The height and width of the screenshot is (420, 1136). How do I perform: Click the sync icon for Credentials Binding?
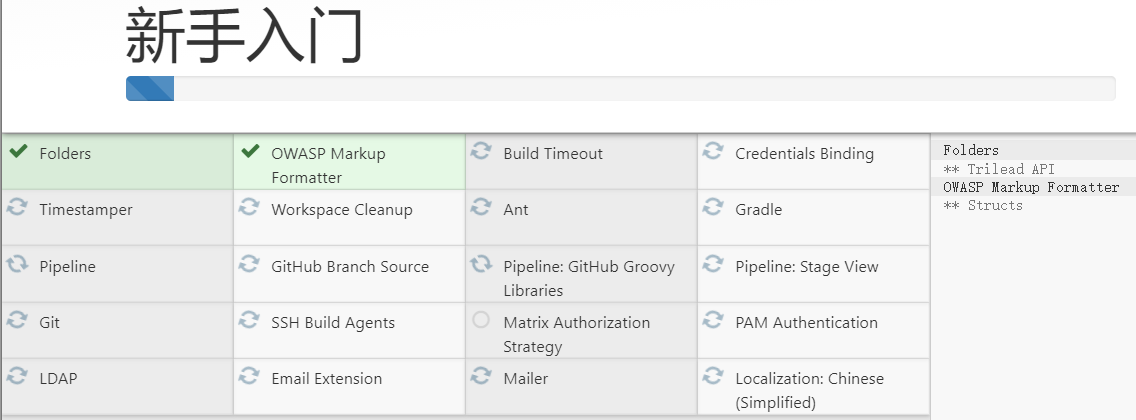point(713,151)
